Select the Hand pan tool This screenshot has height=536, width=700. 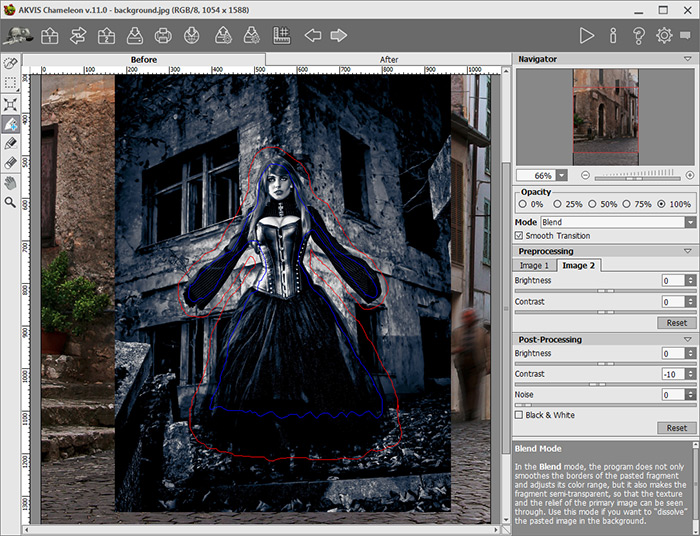tap(10, 183)
